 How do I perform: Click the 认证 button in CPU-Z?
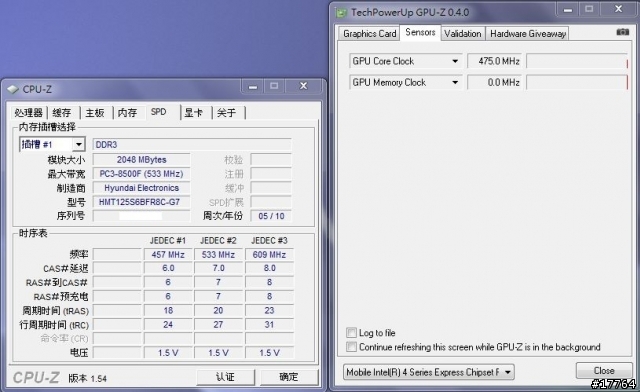point(225,377)
